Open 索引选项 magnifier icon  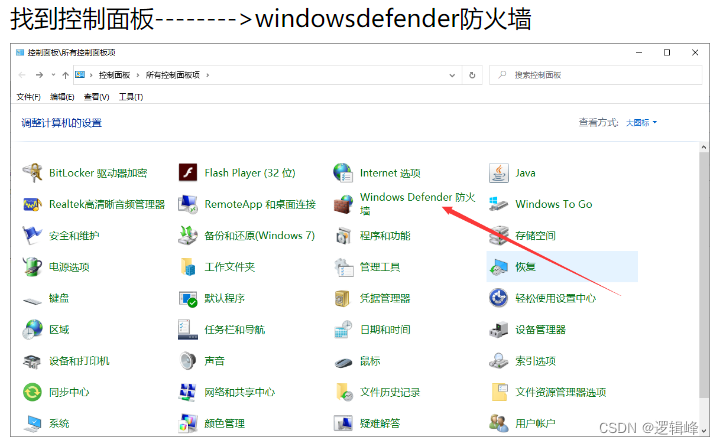(x=499, y=361)
